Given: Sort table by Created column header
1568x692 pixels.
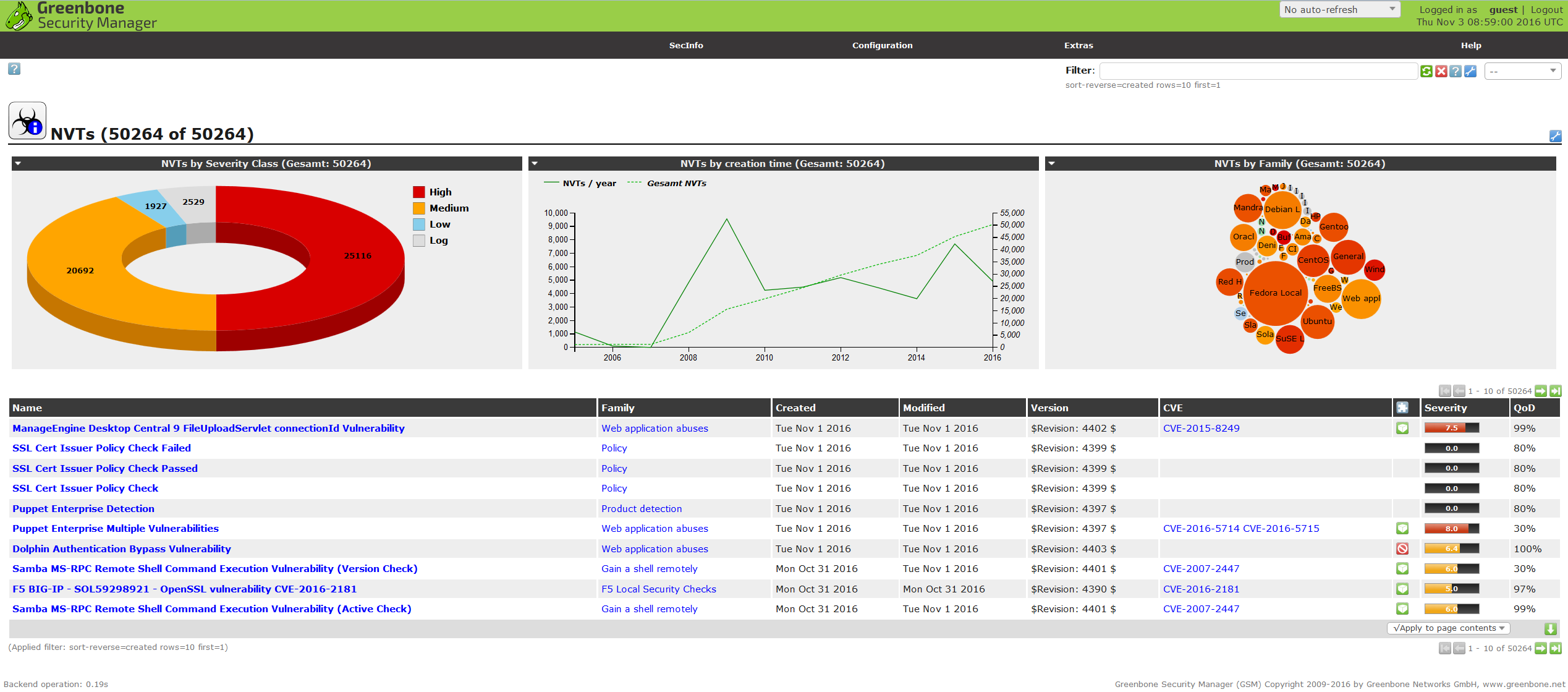Looking at the screenshot, I should coord(795,408).
